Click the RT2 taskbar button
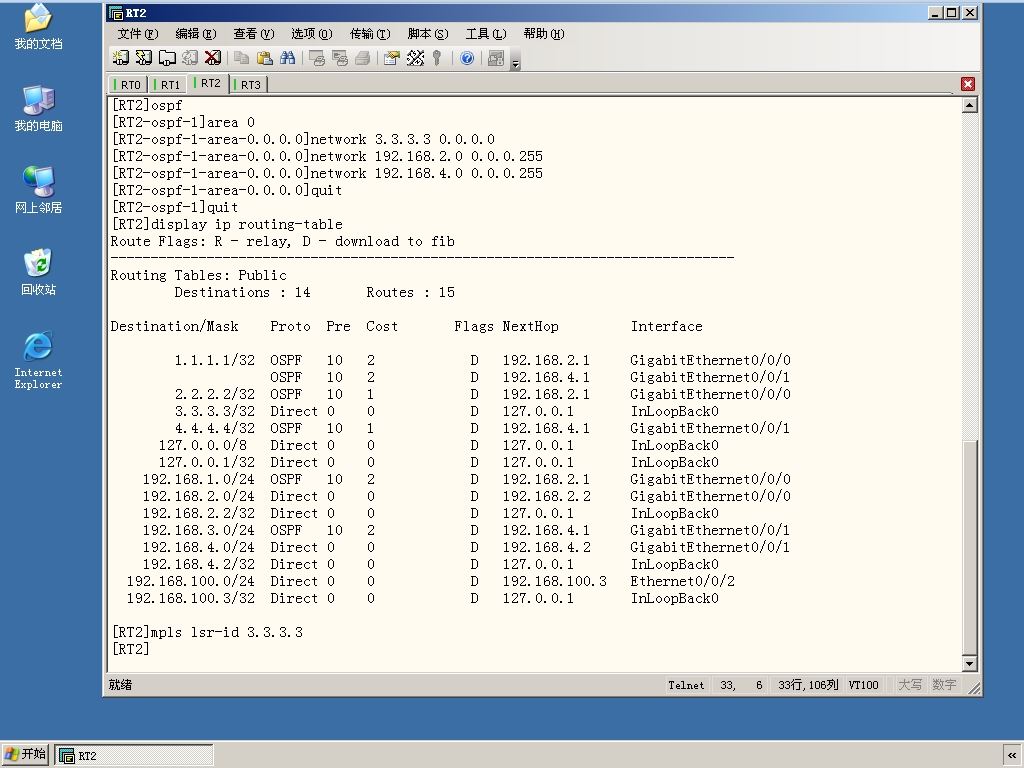 [134, 755]
